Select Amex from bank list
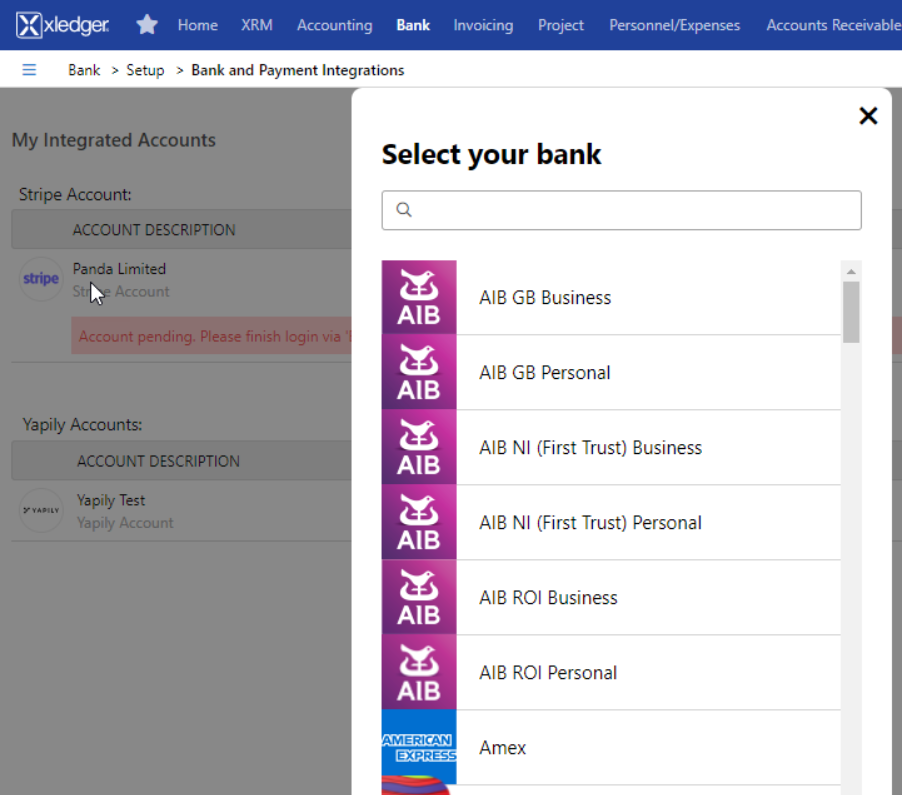902x795 pixels. pyautogui.click(x=611, y=747)
